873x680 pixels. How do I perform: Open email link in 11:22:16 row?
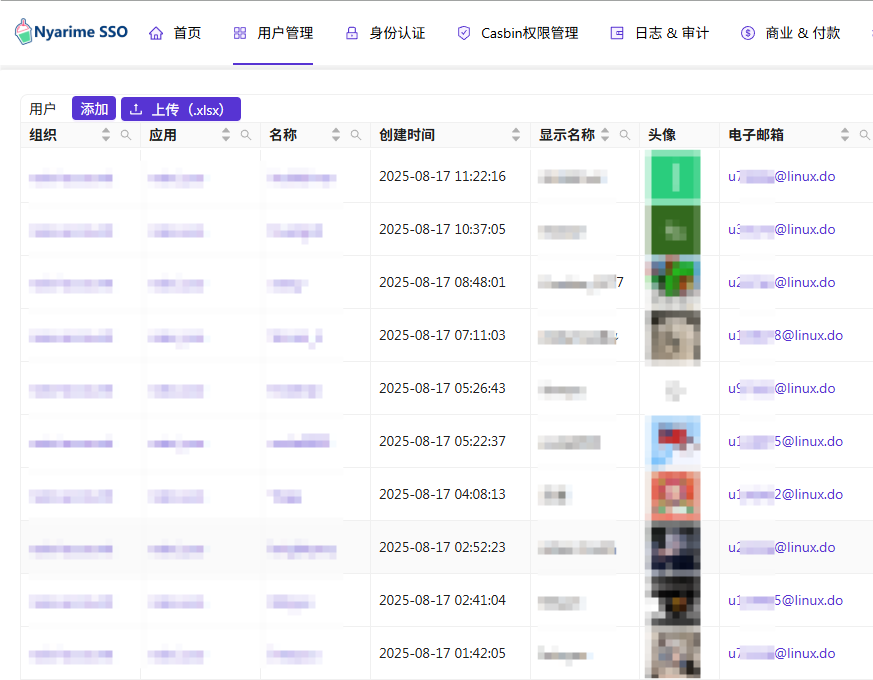[781, 177]
